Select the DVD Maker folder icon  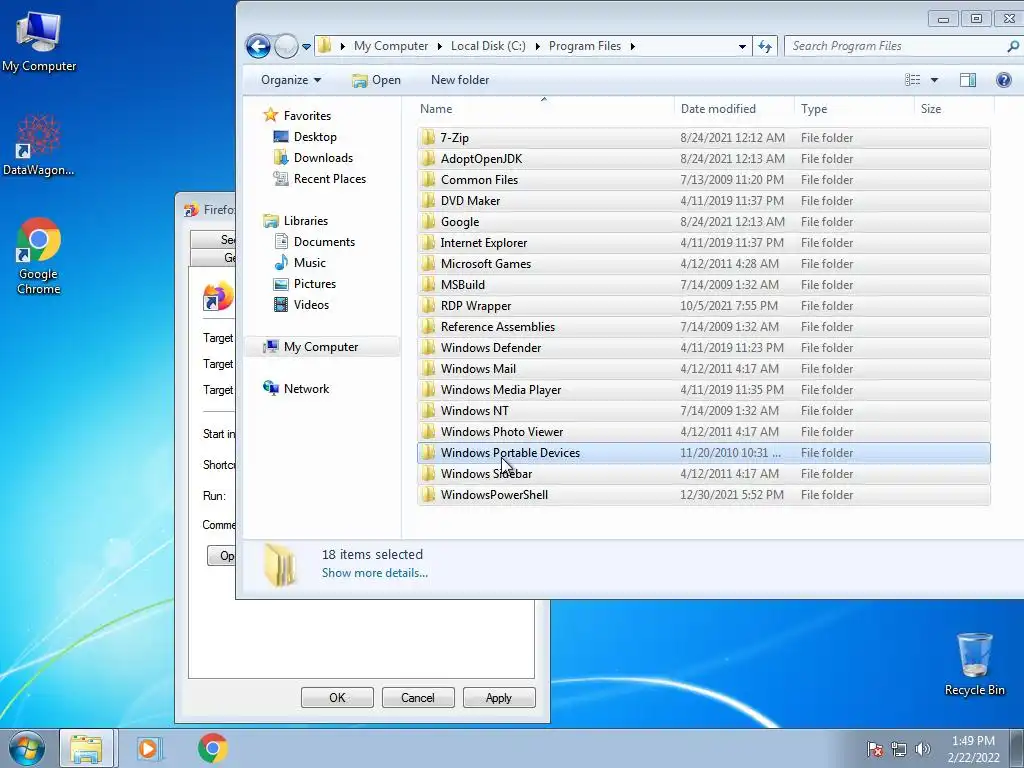[428, 200]
